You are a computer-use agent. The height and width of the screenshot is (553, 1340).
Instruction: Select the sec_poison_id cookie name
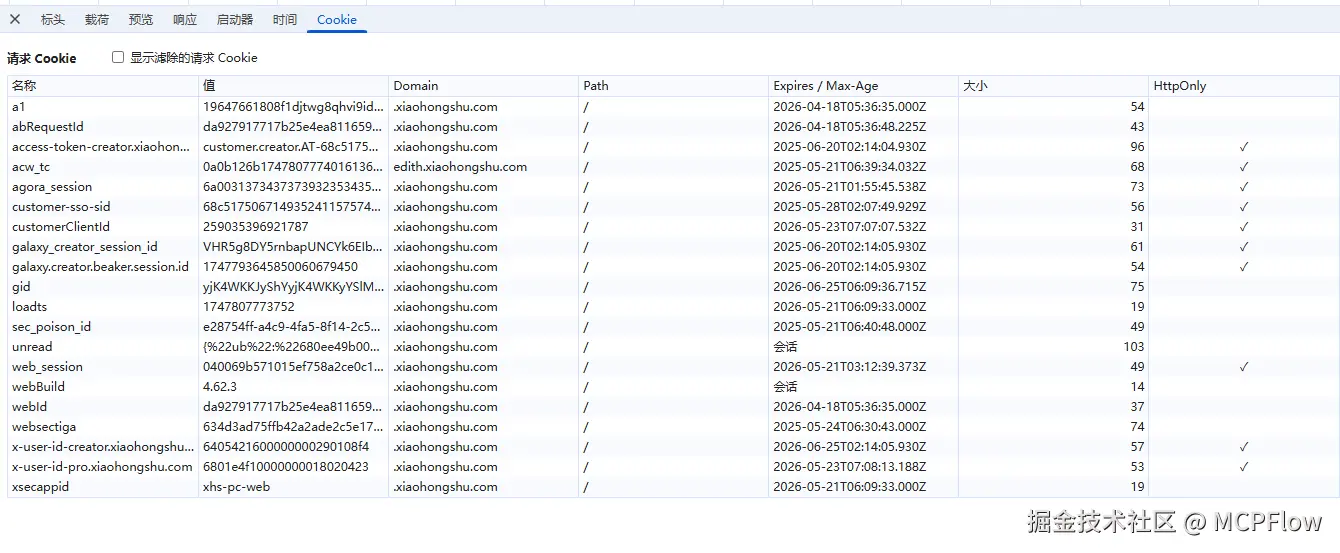(x=52, y=327)
